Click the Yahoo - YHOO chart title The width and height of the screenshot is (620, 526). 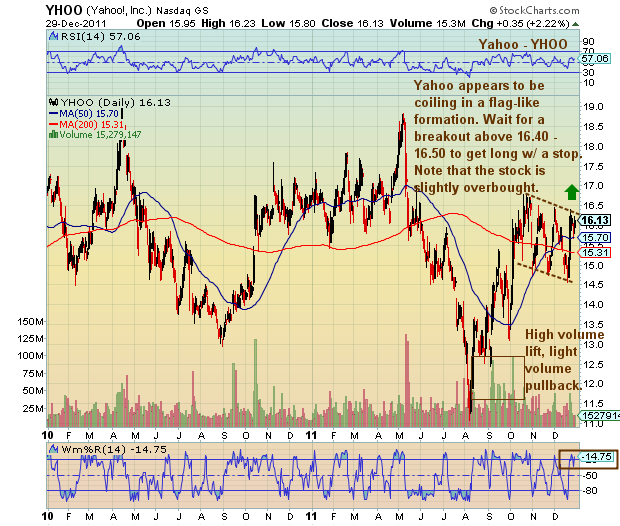pyautogui.click(x=523, y=44)
